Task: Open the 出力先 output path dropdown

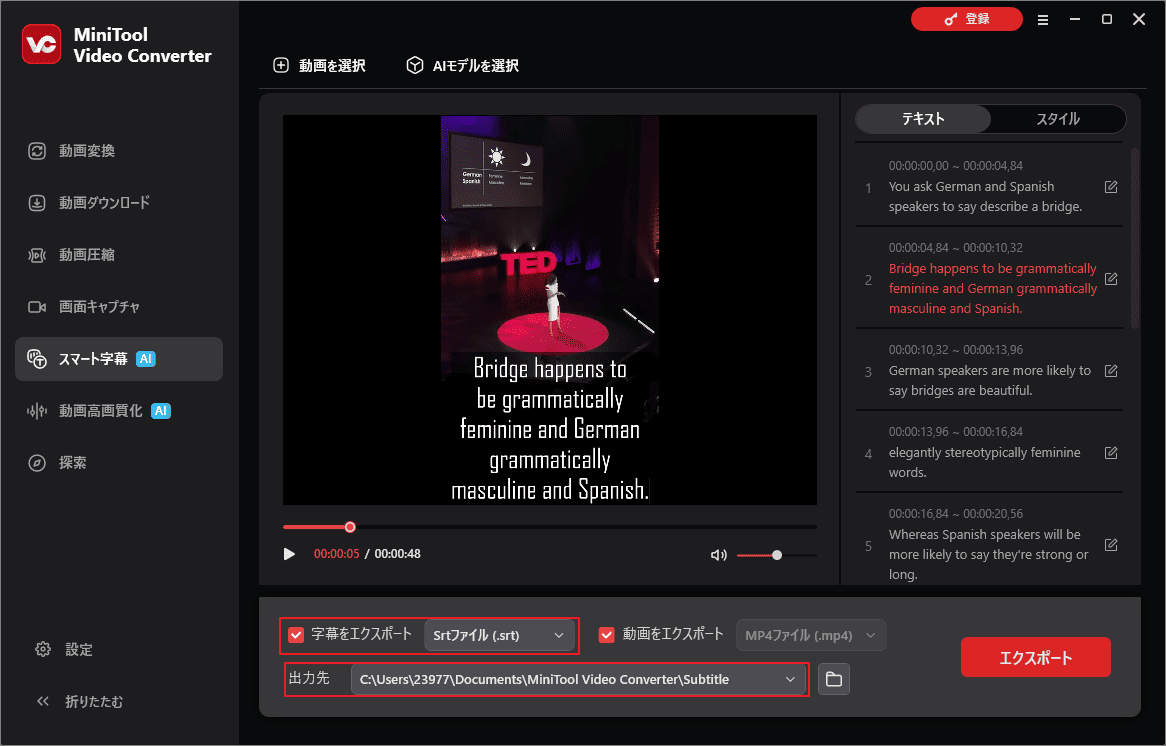Action: coord(579,679)
